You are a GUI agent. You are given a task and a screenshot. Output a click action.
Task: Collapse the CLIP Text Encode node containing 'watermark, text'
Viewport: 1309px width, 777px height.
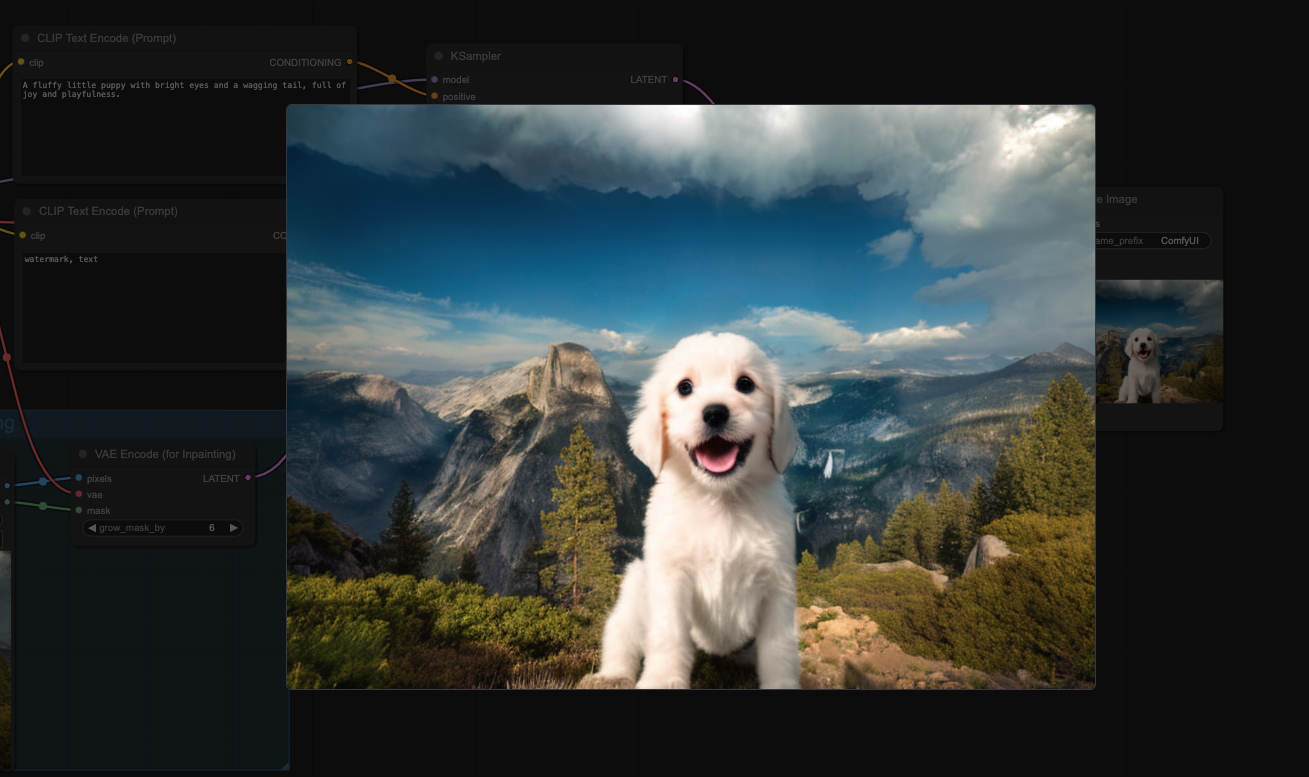(x=26, y=211)
